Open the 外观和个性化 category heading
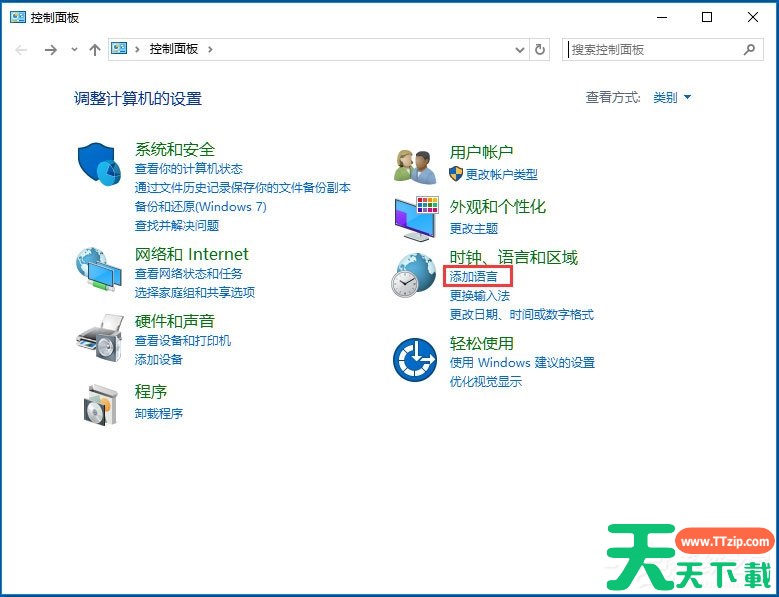The width and height of the screenshot is (779, 597). [x=497, y=207]
